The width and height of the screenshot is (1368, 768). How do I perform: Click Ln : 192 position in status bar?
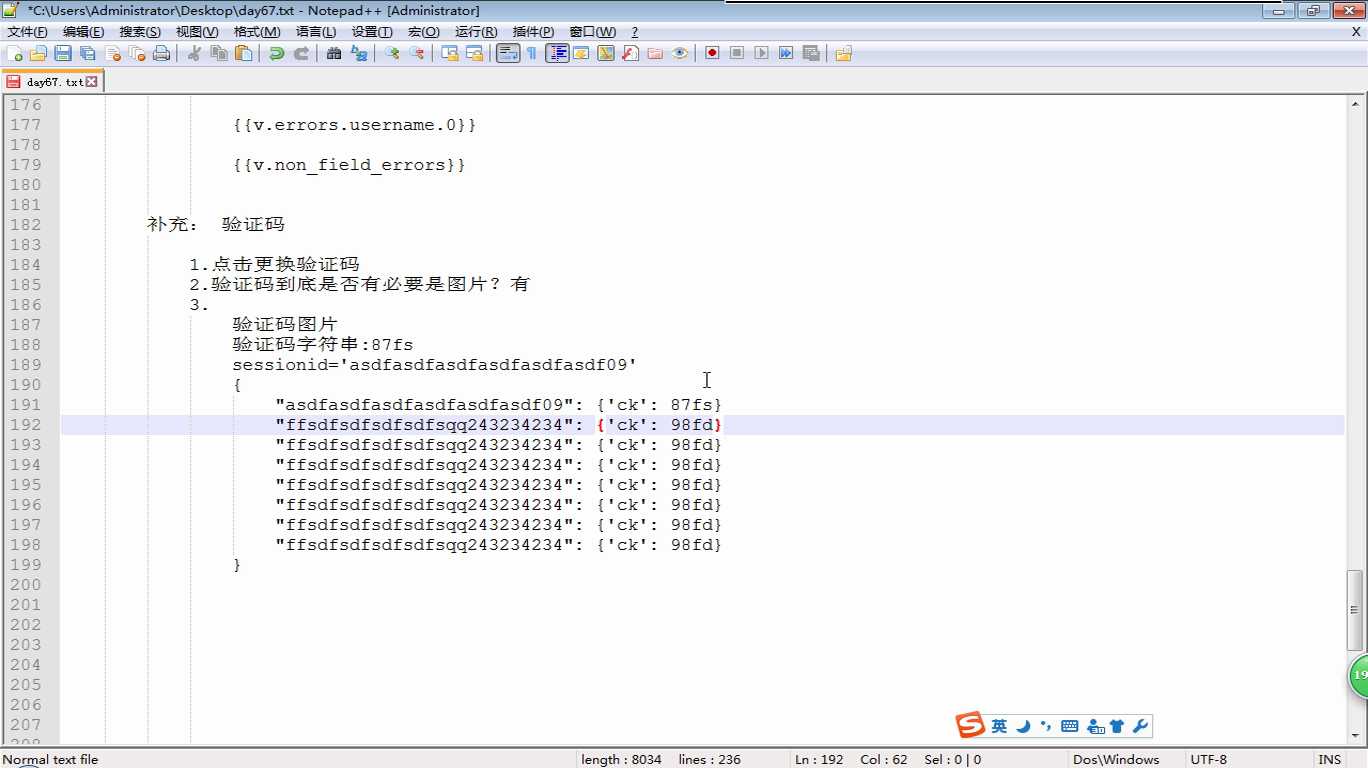click(819, 760)
